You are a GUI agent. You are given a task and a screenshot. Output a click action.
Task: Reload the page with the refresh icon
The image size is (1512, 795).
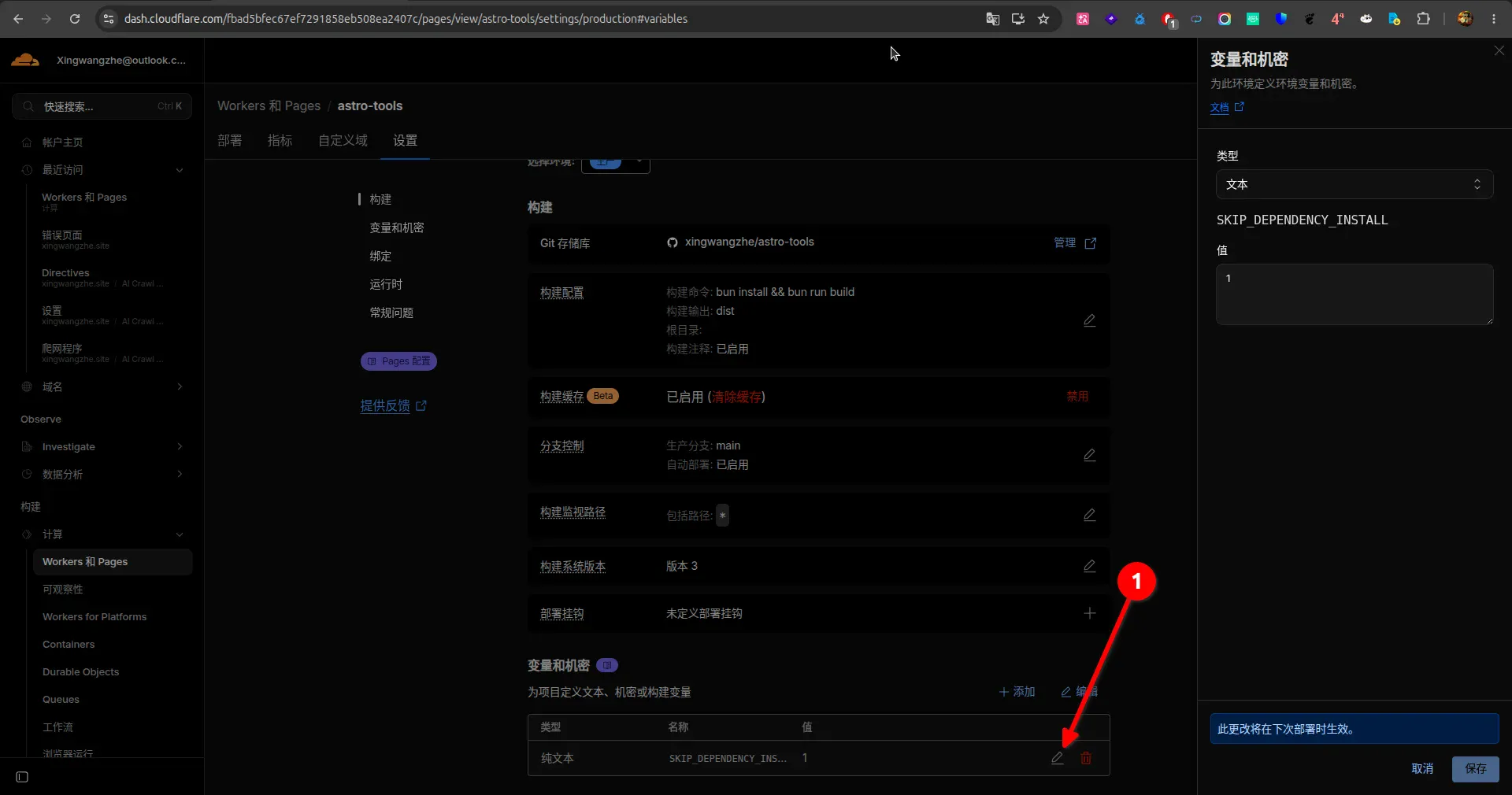75,19
